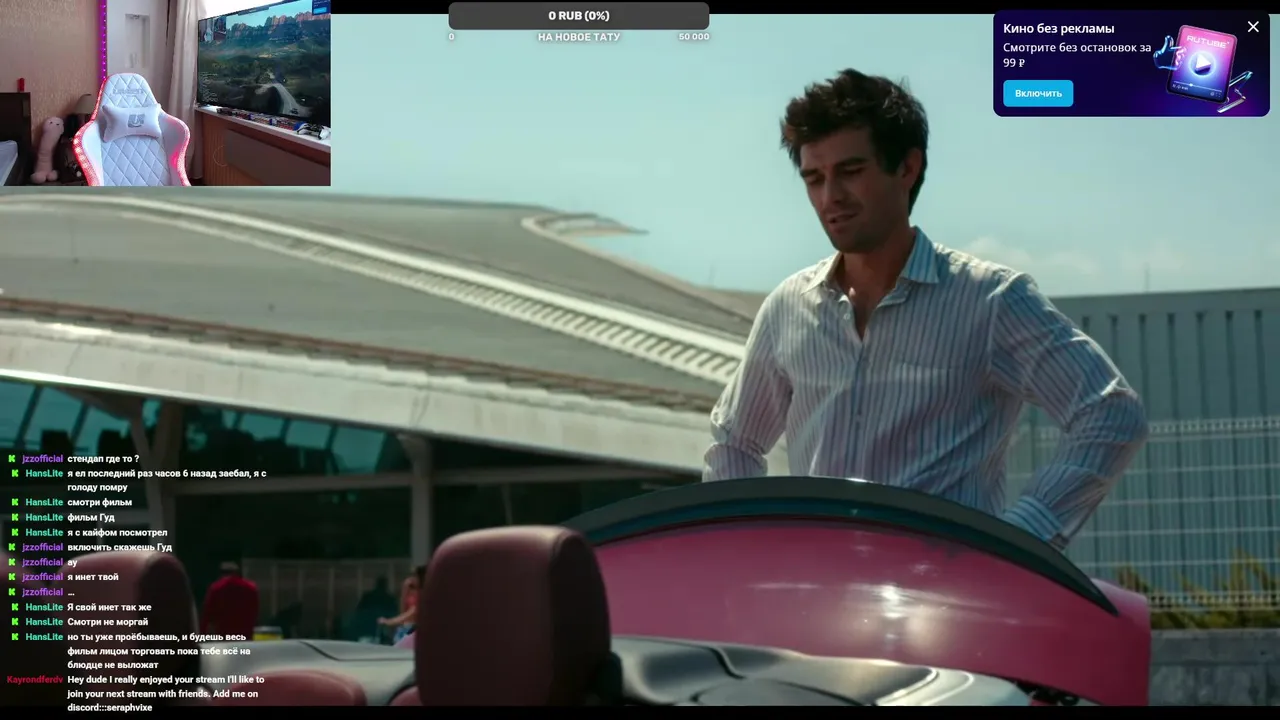Click the chat message смотри фильм

(x=99, y=503)
